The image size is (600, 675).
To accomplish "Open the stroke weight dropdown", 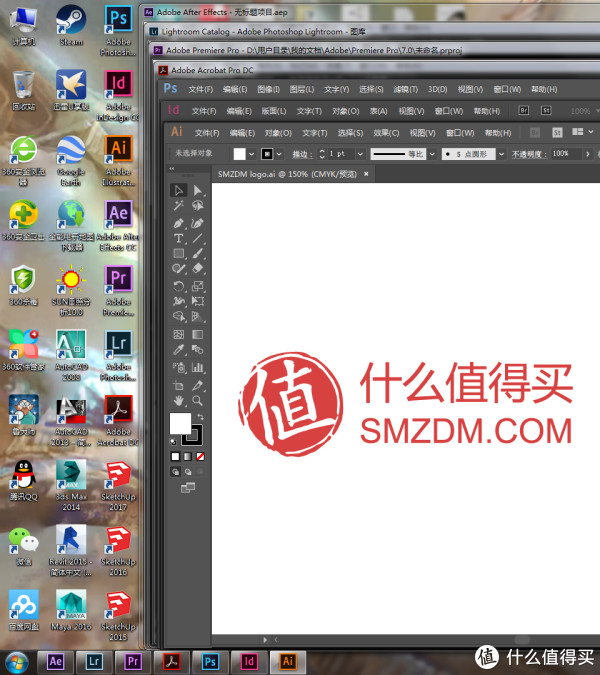I will tap(360, 154).
